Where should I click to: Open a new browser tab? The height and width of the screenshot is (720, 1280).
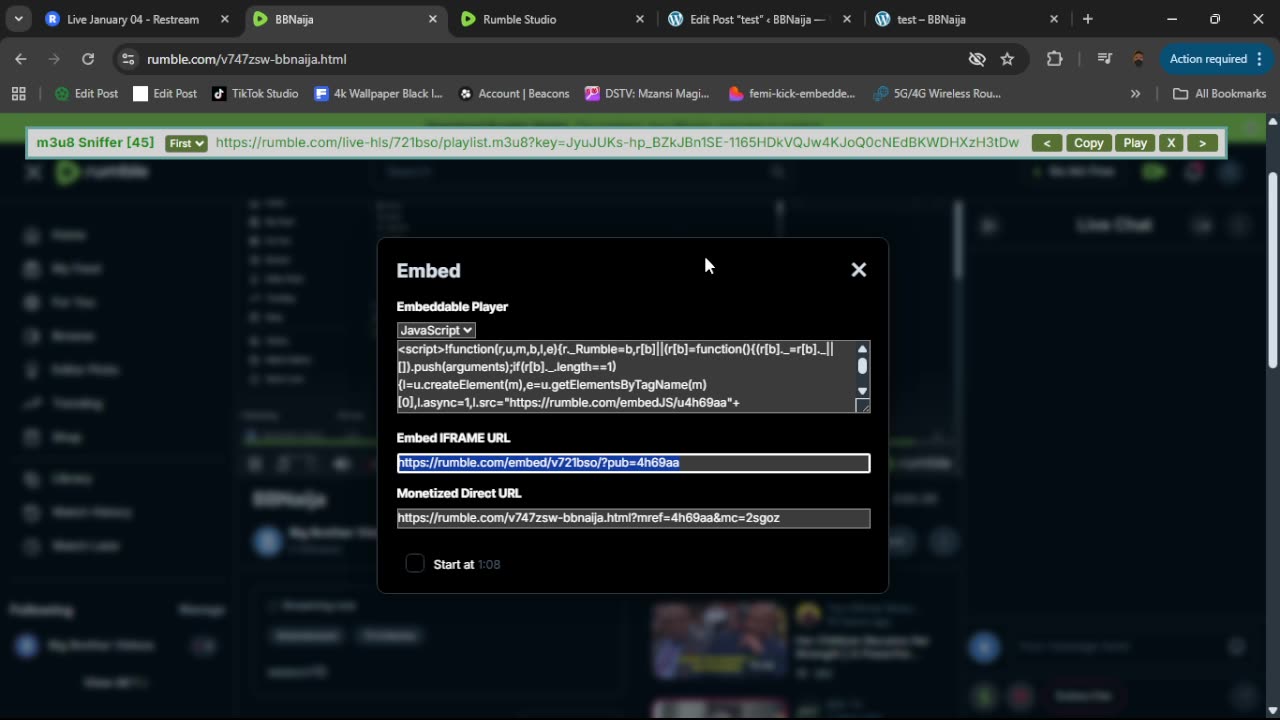1087,19
